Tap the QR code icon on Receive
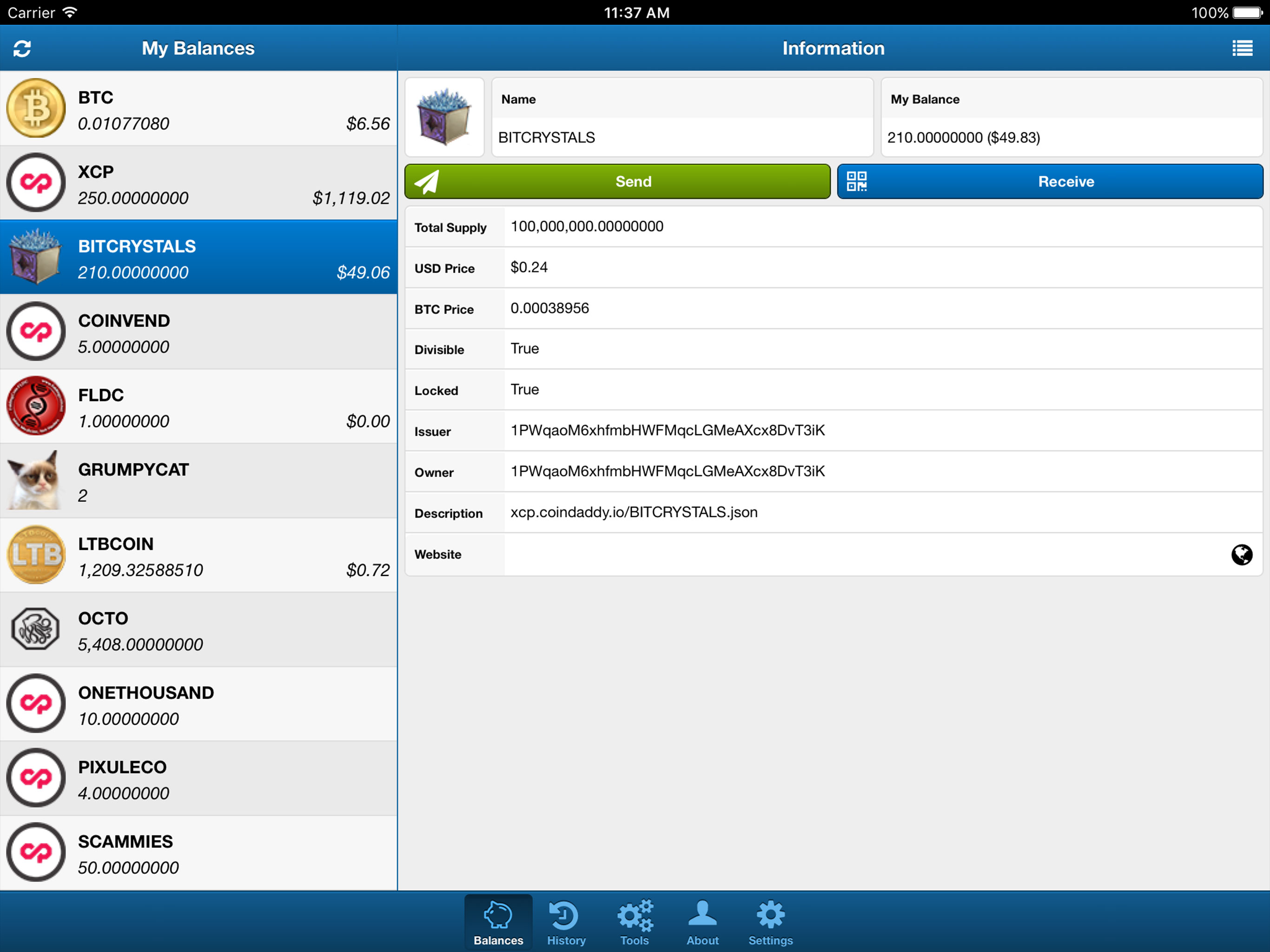 (x=857, y=181)
